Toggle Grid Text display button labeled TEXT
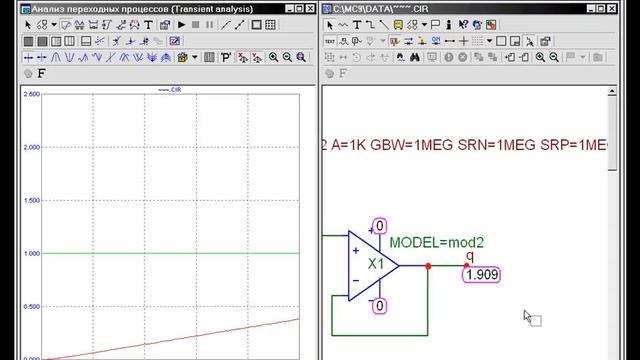The height and width of the screenshot is (360, 640). tap(330, 41)
